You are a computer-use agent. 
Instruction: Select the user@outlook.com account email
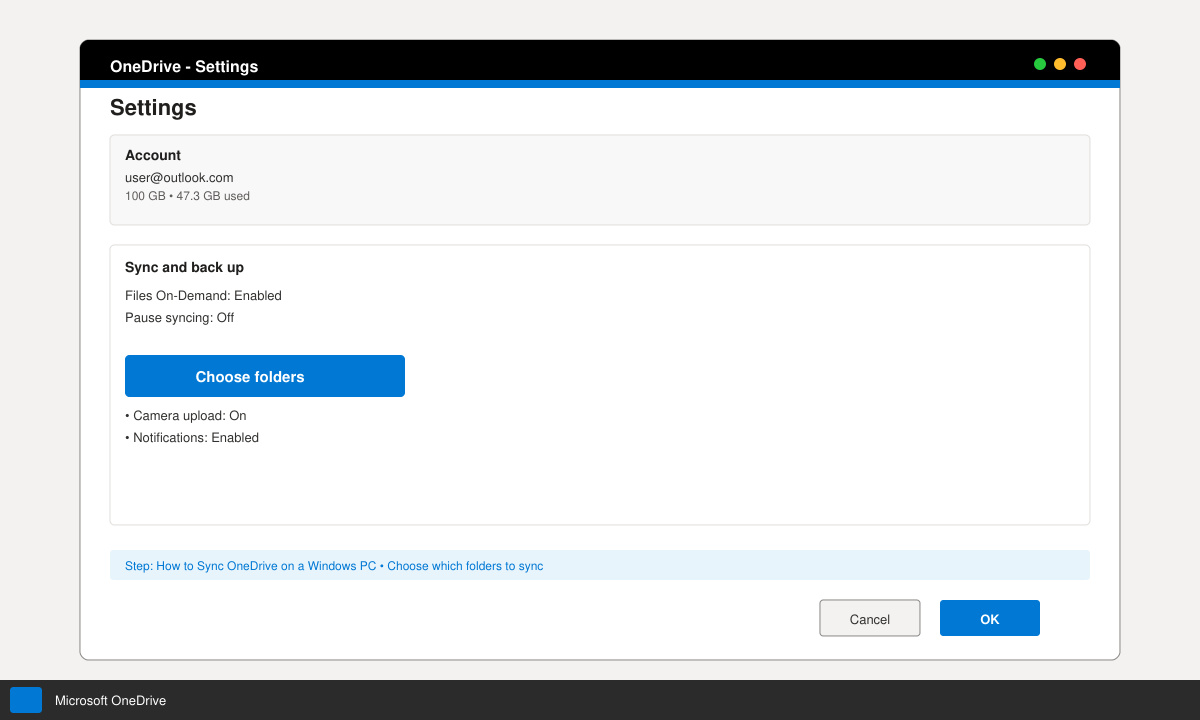pos(179,178)
